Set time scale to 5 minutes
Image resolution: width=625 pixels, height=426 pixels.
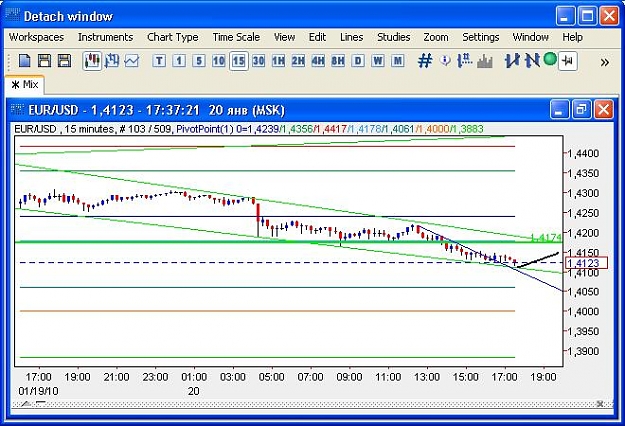pos(199,61)
